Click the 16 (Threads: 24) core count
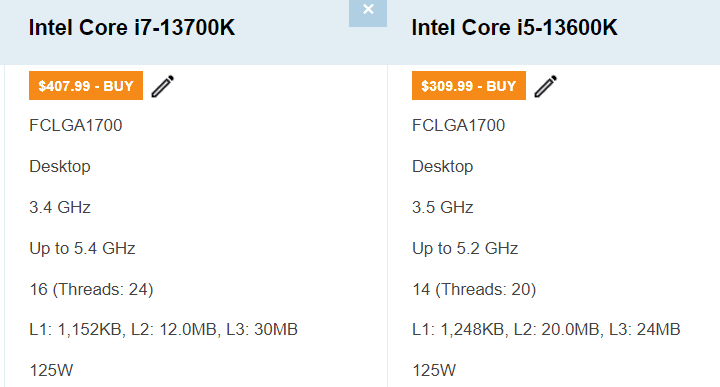The height and width of the screenshot is (387, 720). pos(91,289)
